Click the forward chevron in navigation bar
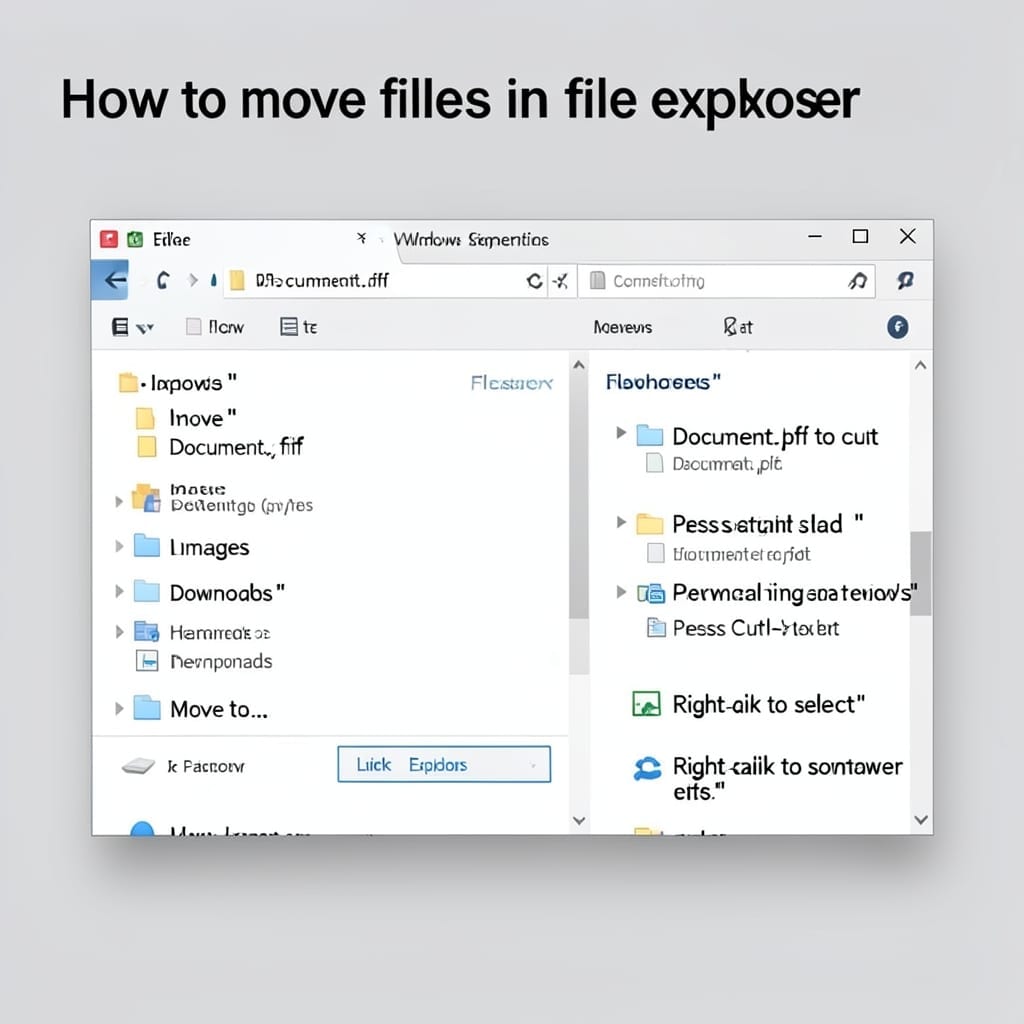The width and height of the screenshot is (1024, 1024). tap(193, 280)
